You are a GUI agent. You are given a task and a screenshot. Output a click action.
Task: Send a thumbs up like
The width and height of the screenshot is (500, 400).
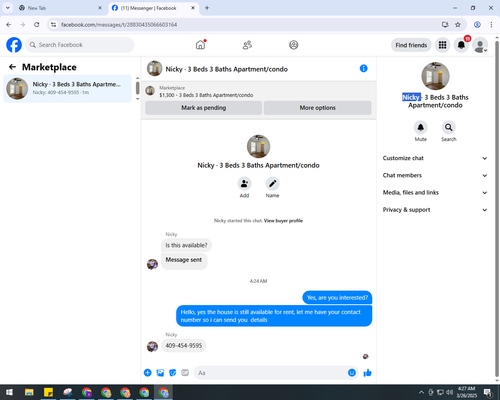click(367, 373)
